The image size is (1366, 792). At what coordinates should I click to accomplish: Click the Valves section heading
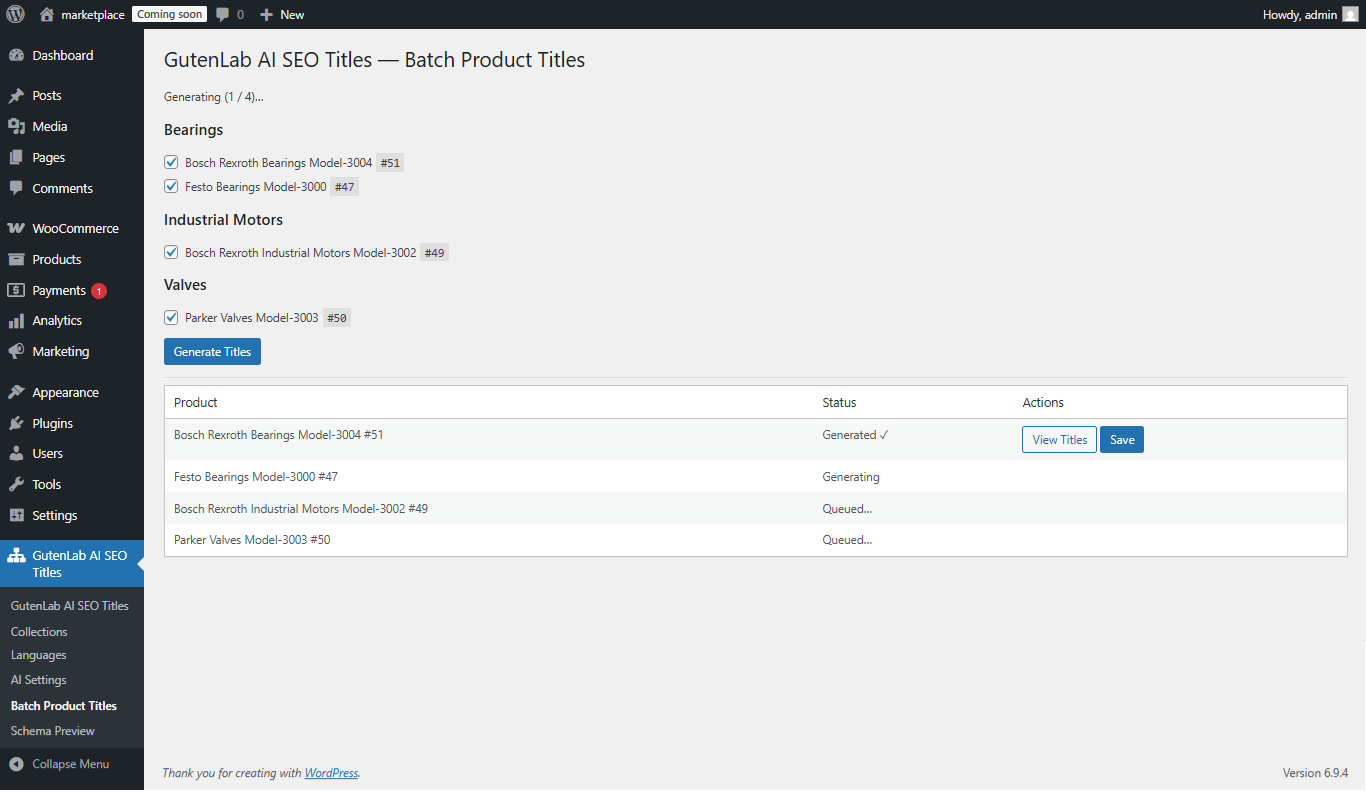point(185,285)
